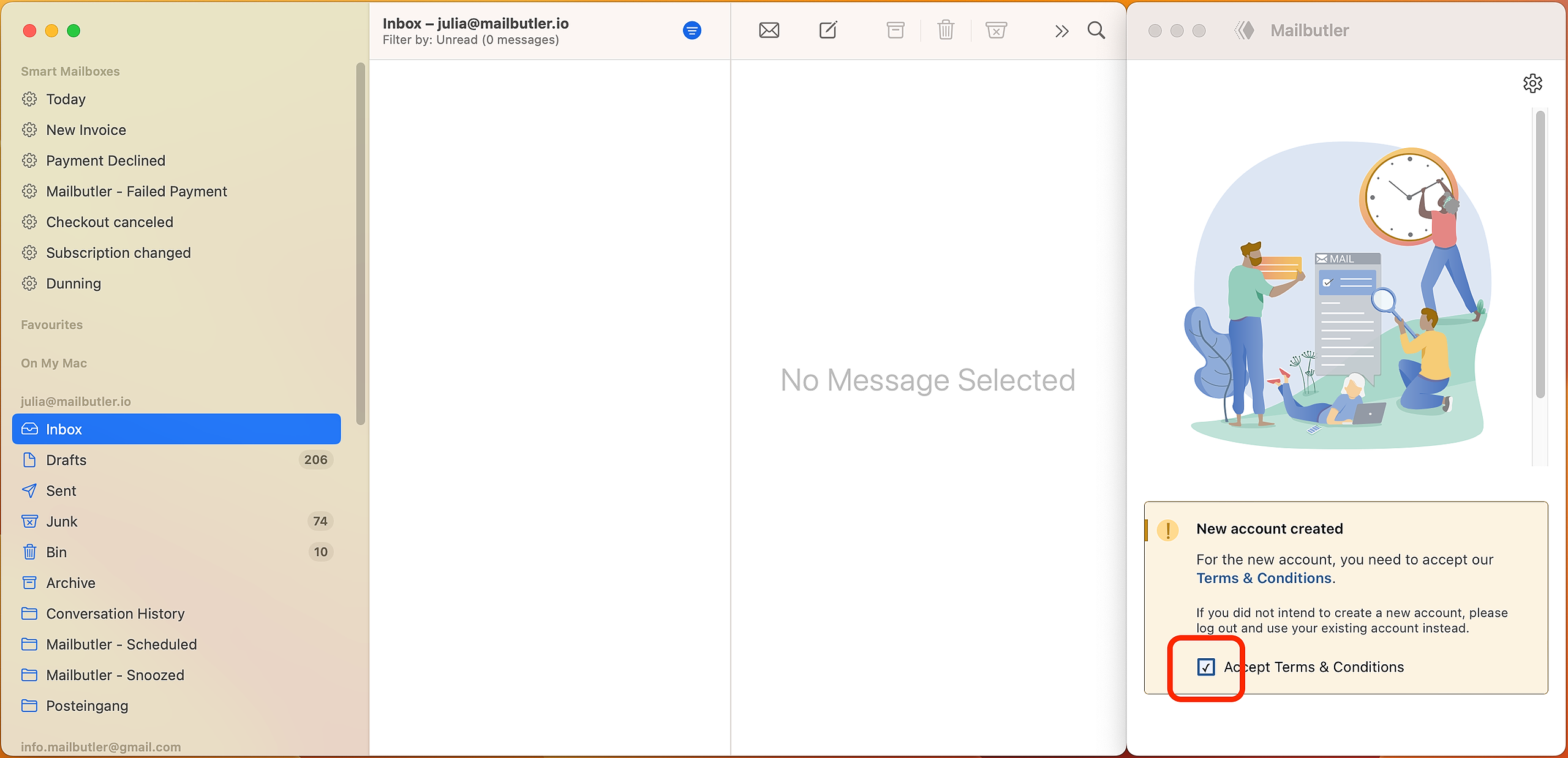
Task: Click the sidebar vertical scrollbar
Action: [361, 244]
